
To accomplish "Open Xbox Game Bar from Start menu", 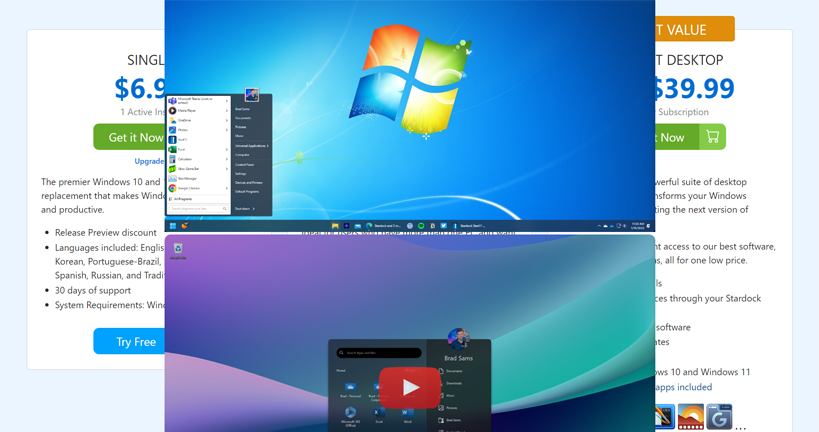I will 198,169.
